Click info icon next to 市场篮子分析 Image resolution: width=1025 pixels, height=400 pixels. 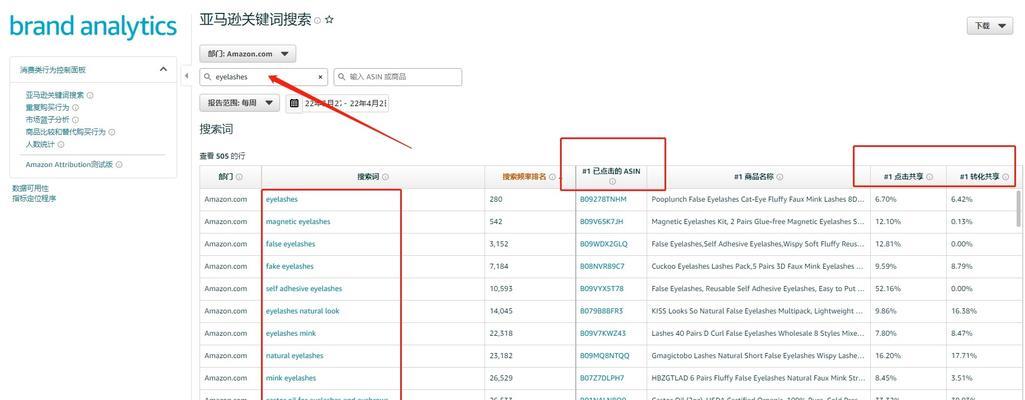76,120
